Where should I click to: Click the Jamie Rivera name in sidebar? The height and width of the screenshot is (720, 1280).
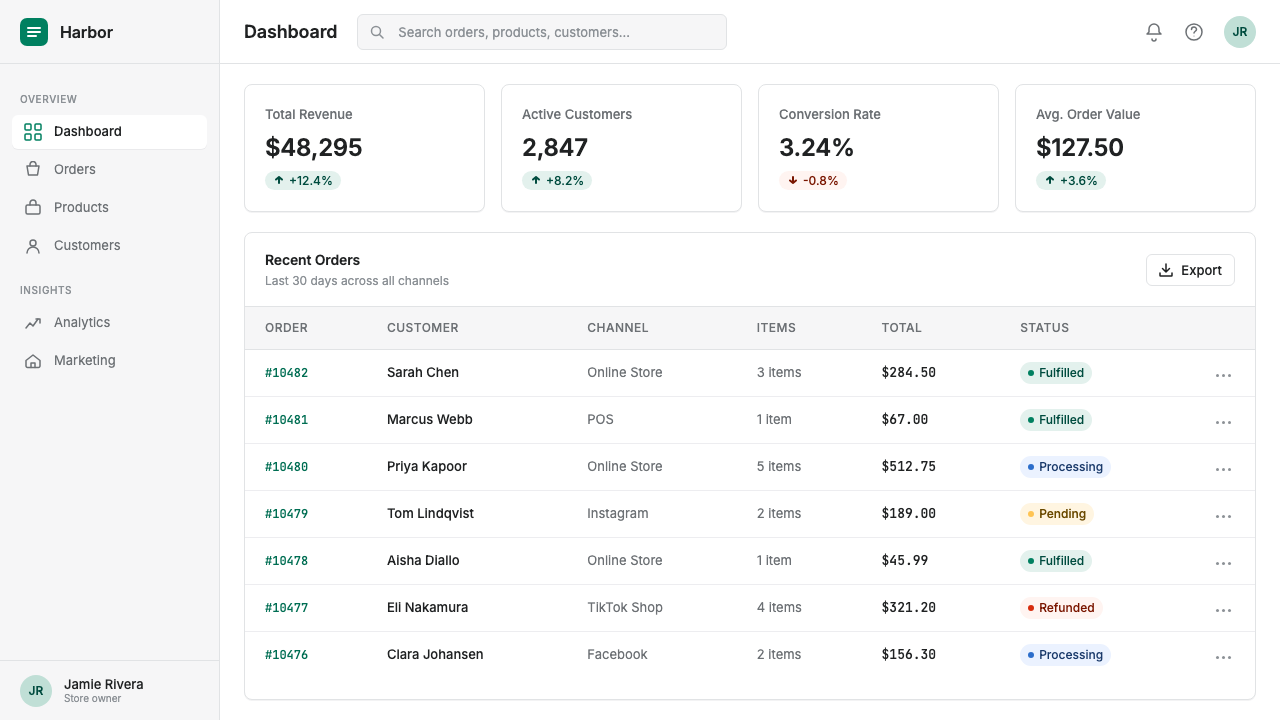coord(104,685)
